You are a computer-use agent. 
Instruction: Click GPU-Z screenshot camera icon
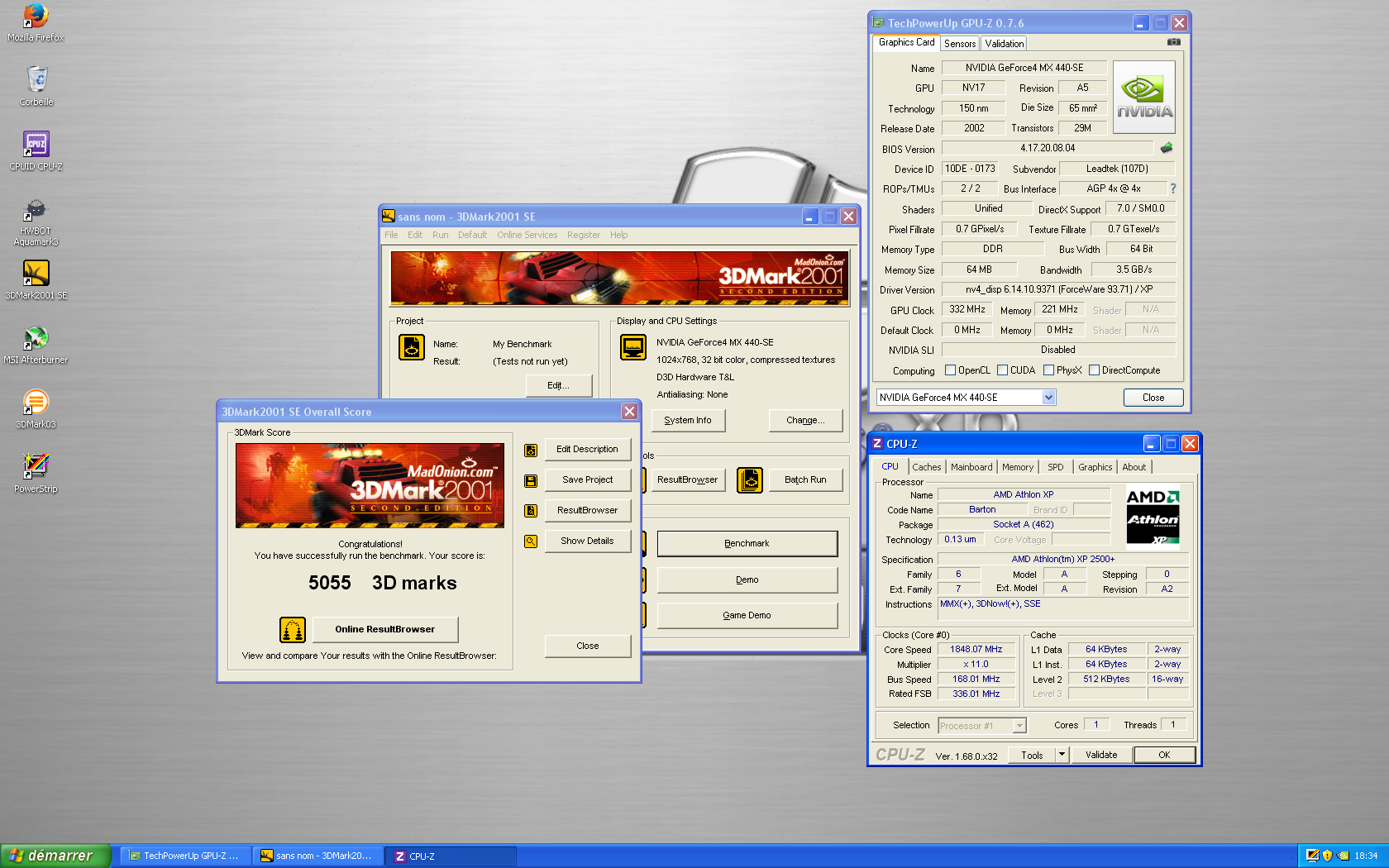(1173, 42)
